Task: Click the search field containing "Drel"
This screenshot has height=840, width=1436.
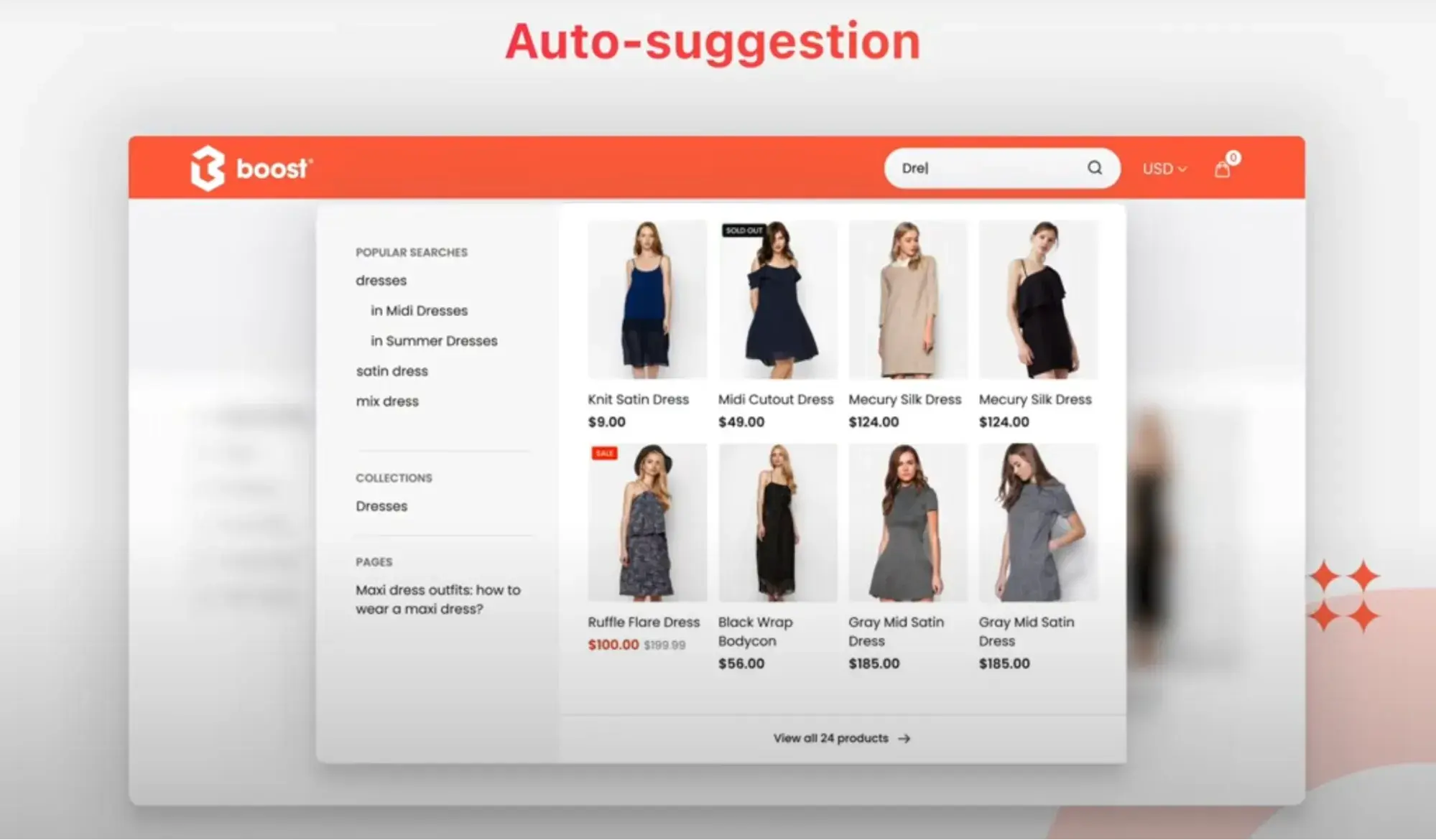Action: pyautogui.click(x=1002, y=168)
